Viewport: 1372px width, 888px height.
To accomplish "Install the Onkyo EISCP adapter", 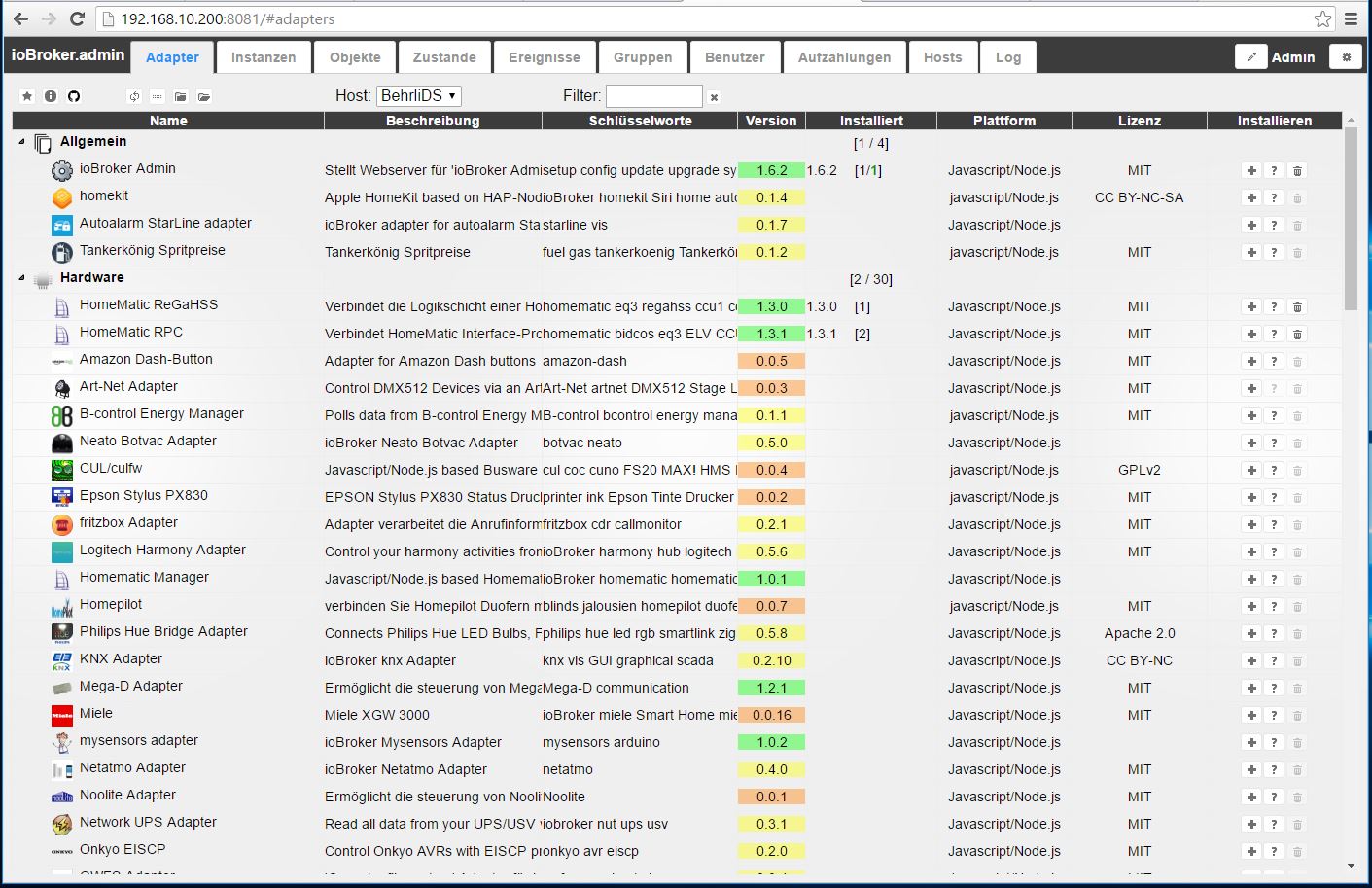I will click(x=1251, y=851).
